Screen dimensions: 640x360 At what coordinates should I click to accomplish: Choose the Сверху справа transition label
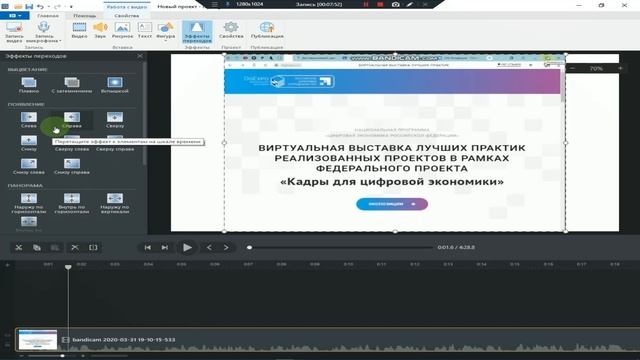tap(115, 149)
